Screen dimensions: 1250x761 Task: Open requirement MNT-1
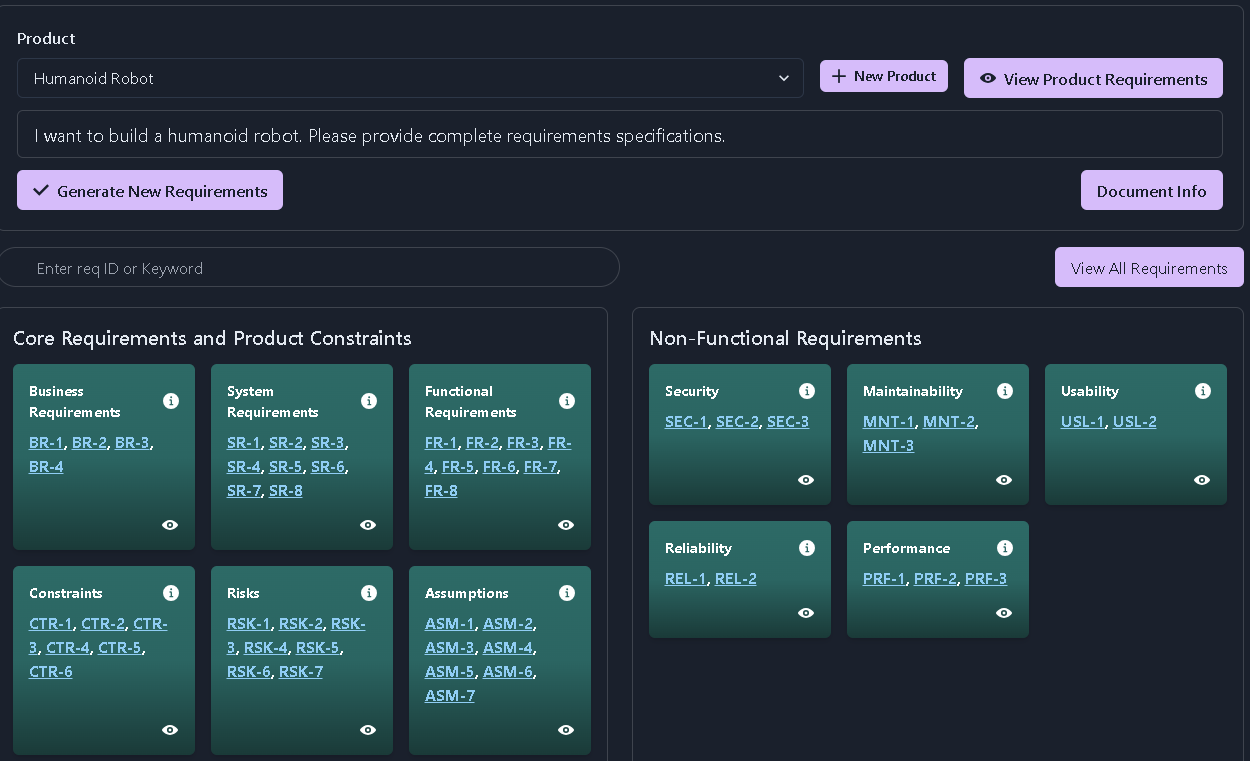click(x=889, y=421)
